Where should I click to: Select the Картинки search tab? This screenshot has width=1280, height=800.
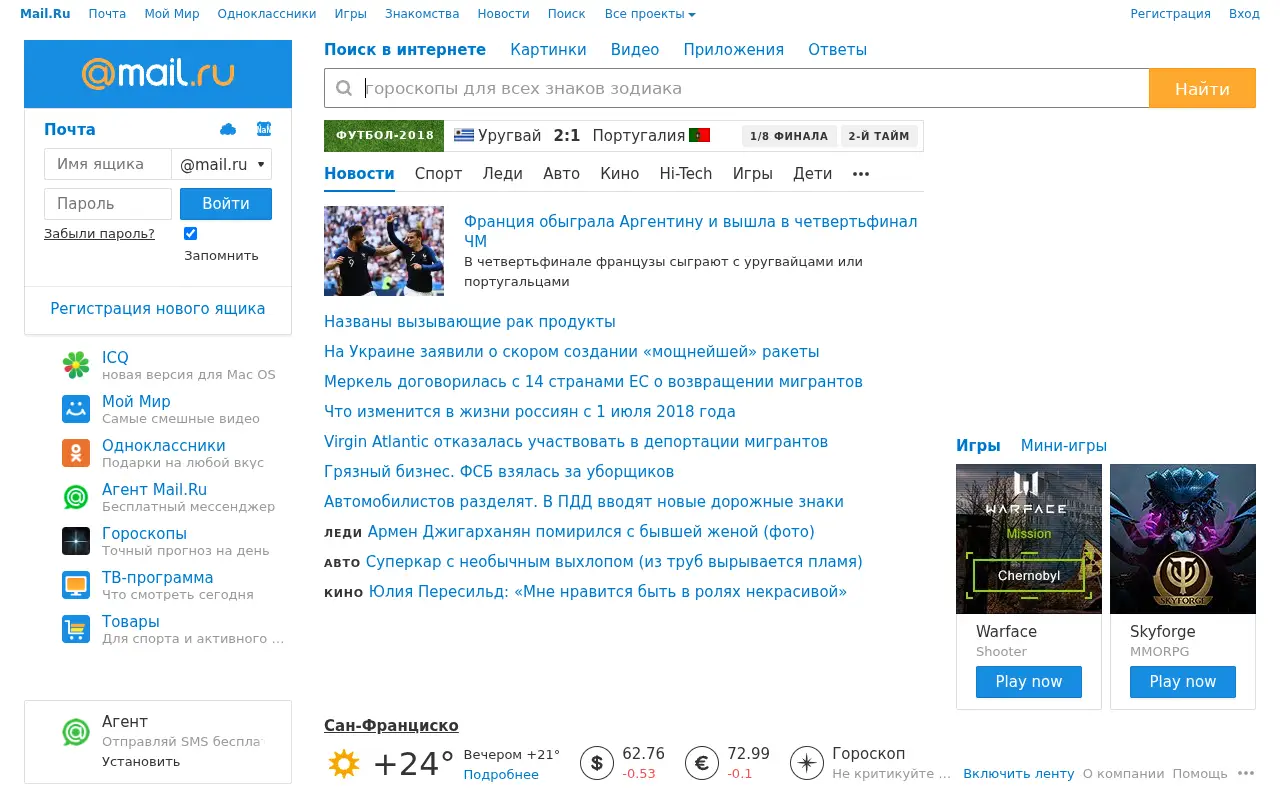pos(549,50)
